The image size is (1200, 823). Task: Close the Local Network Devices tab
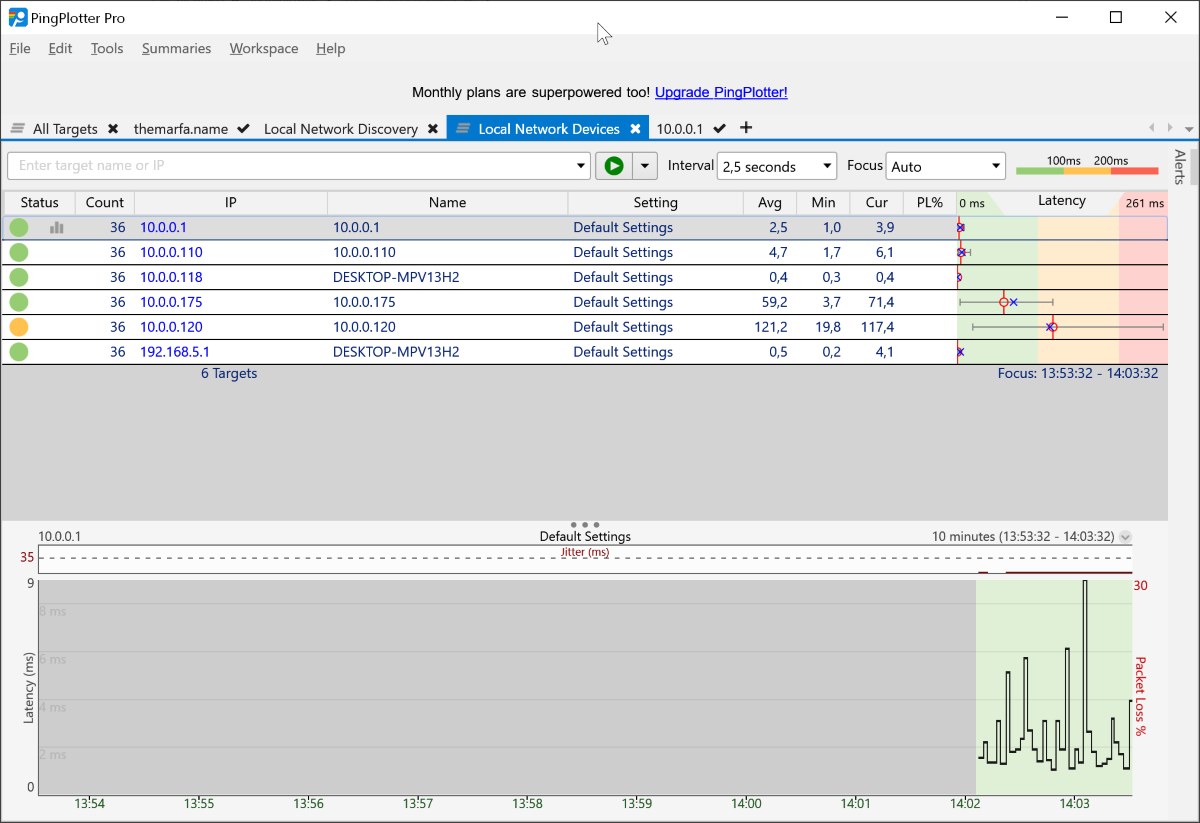click(635, 129)
